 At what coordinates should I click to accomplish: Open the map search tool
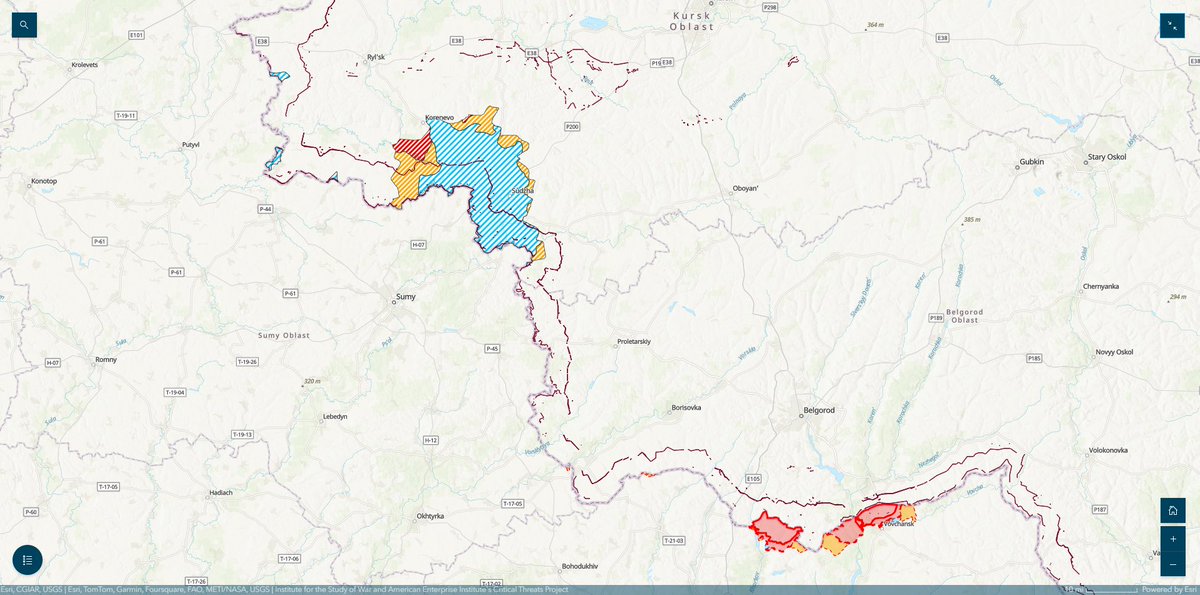pyautogui.click(x=25, y=25)
